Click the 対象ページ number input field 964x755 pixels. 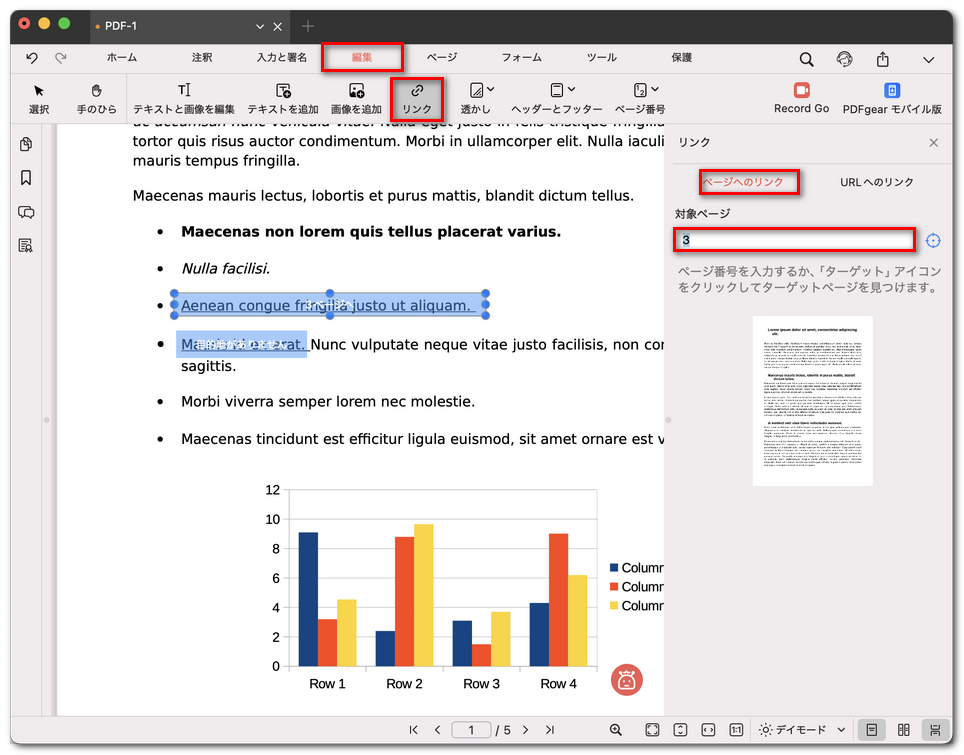pos(794,240)
